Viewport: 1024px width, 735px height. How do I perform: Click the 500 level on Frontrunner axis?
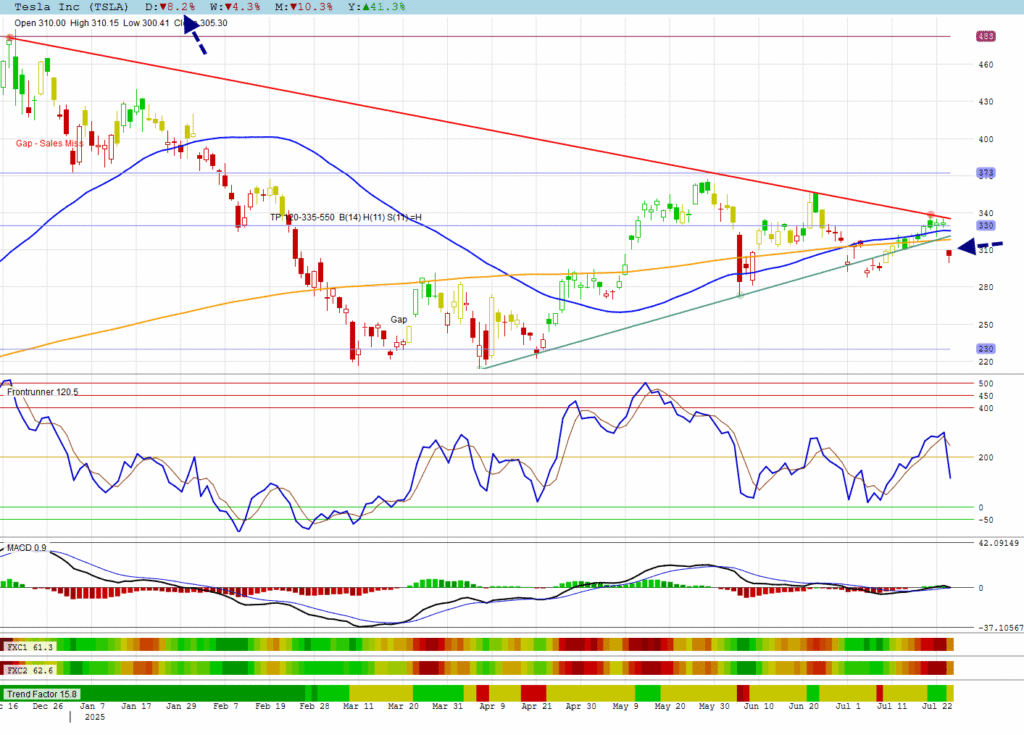click(x=985, y=384)
